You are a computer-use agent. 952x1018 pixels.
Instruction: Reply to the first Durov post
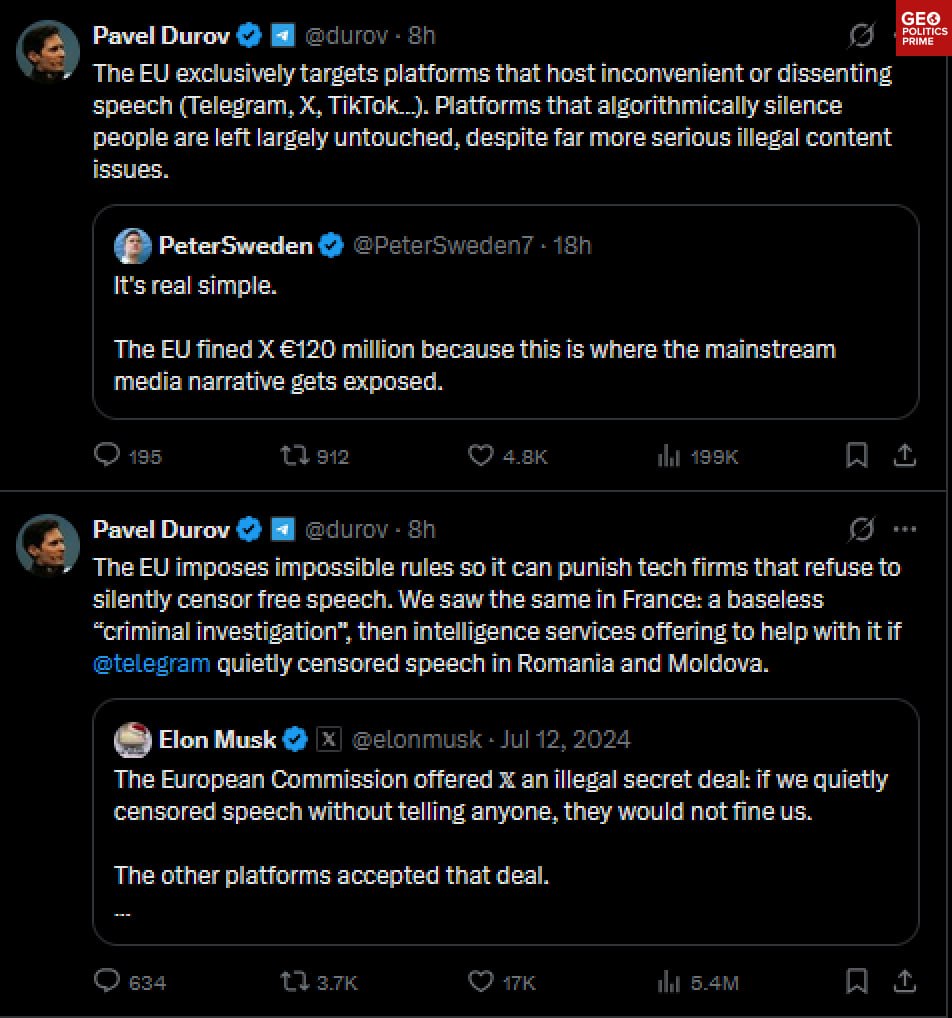[x=107, y=456]
